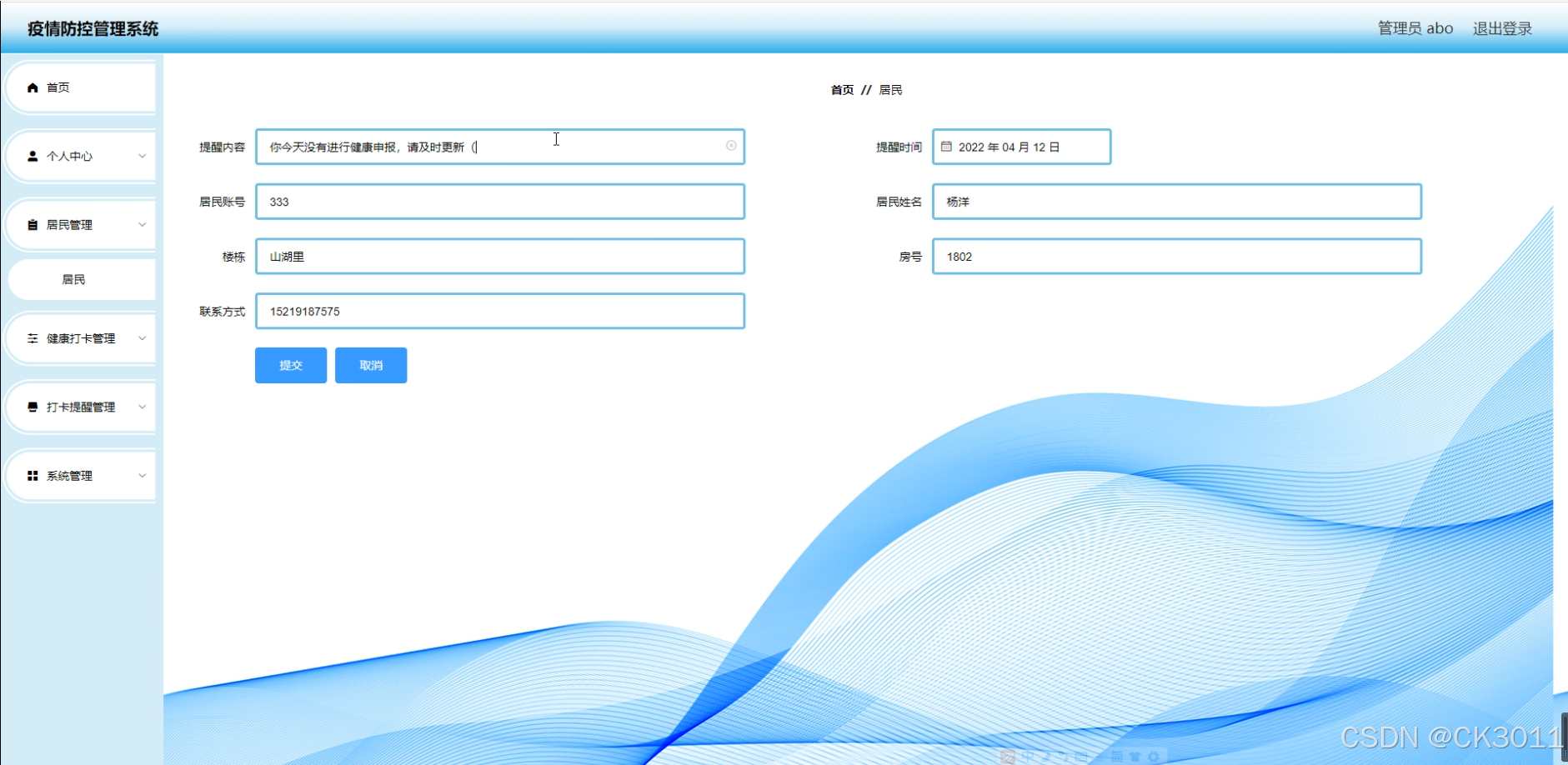This screenshot has height=765, width=1568.
Task: Click the 房号 field label
Action: click(910, 257)
